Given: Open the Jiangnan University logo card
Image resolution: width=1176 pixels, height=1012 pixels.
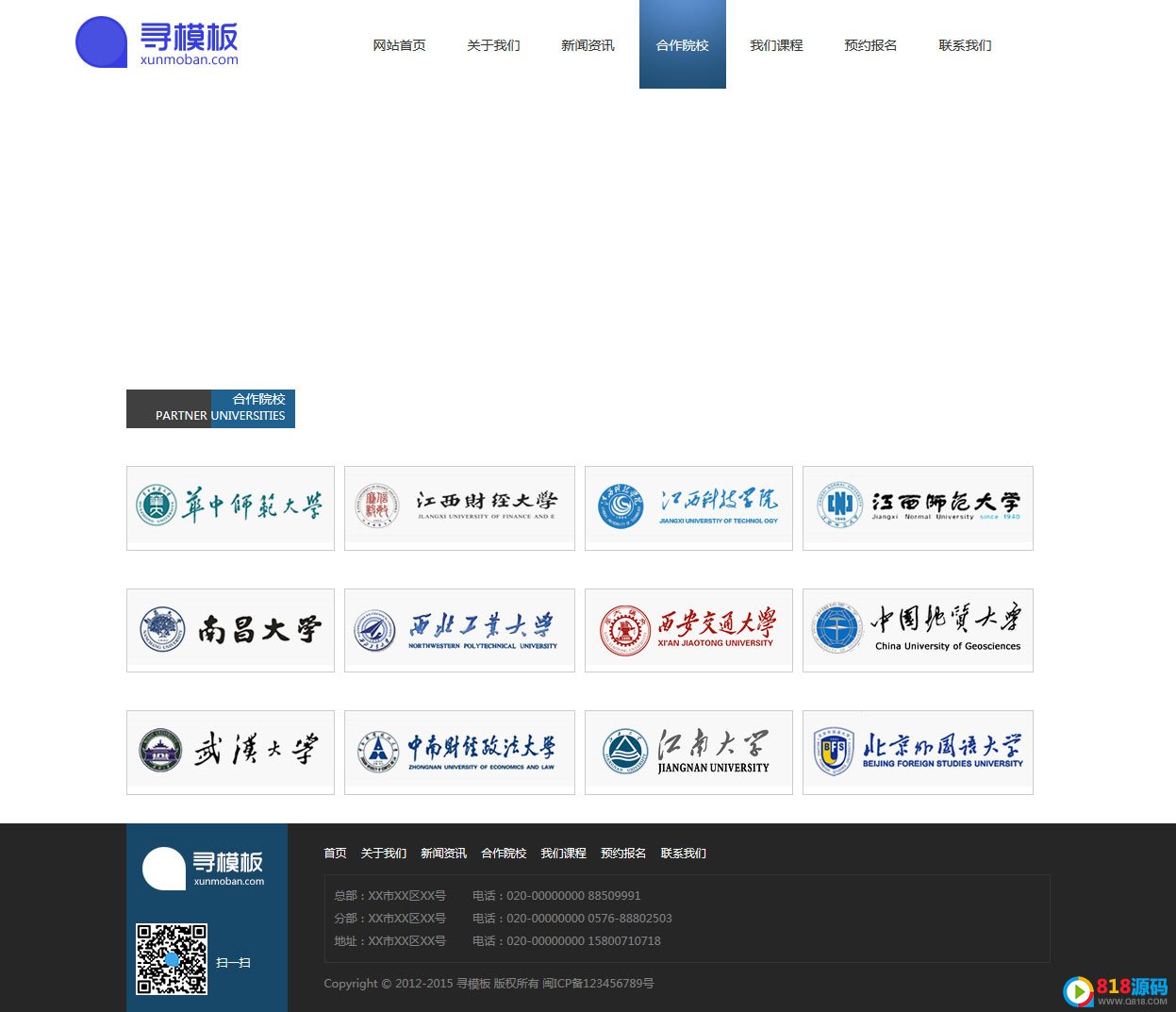Looking at the screenshot, I should coord(688,753).
